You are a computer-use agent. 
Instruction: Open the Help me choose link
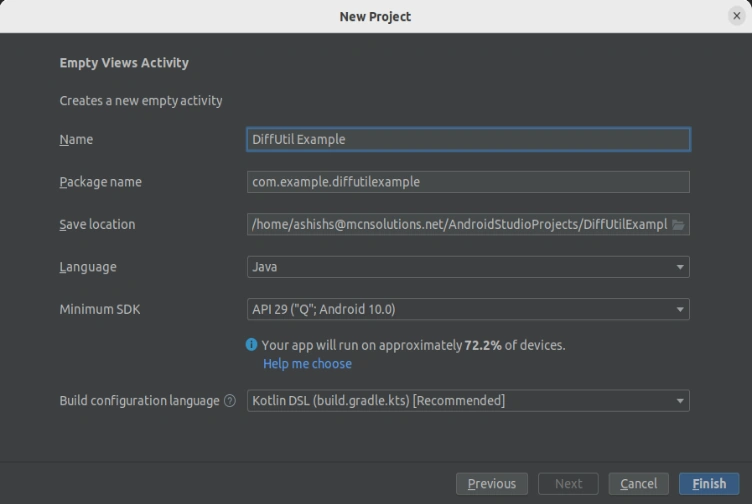point(307,363)
